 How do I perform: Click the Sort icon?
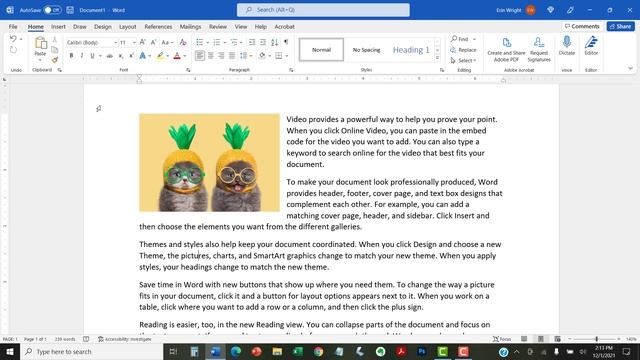pyautogui.click(x=274, y=42)
